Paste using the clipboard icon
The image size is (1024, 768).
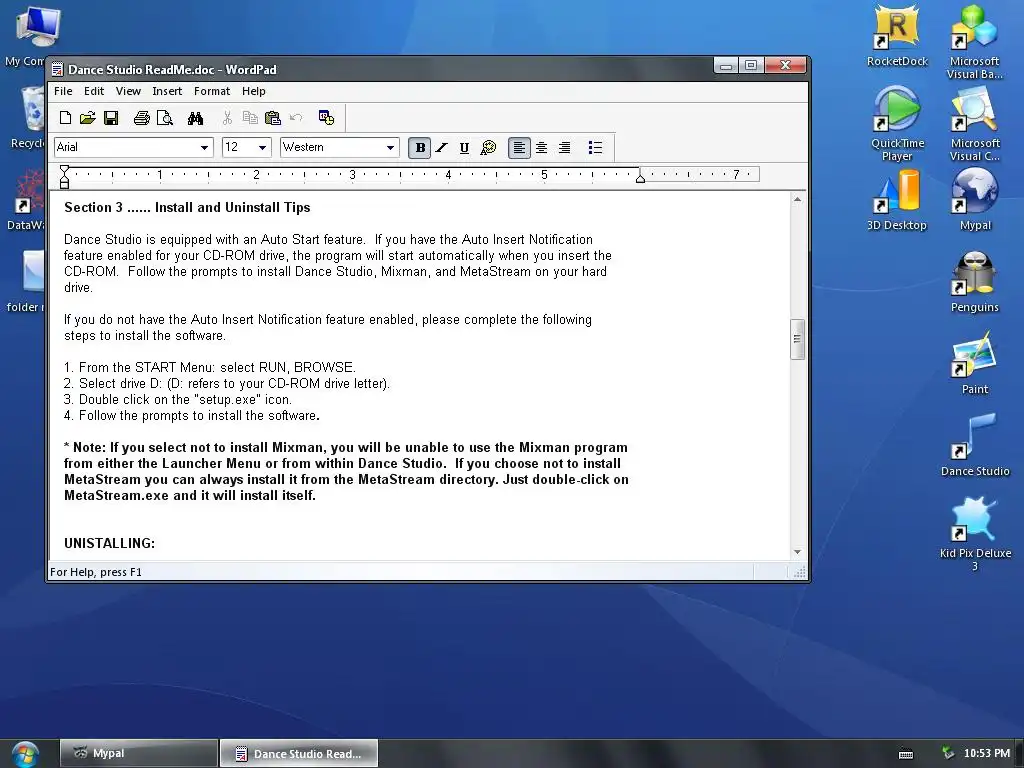point(272,118)
